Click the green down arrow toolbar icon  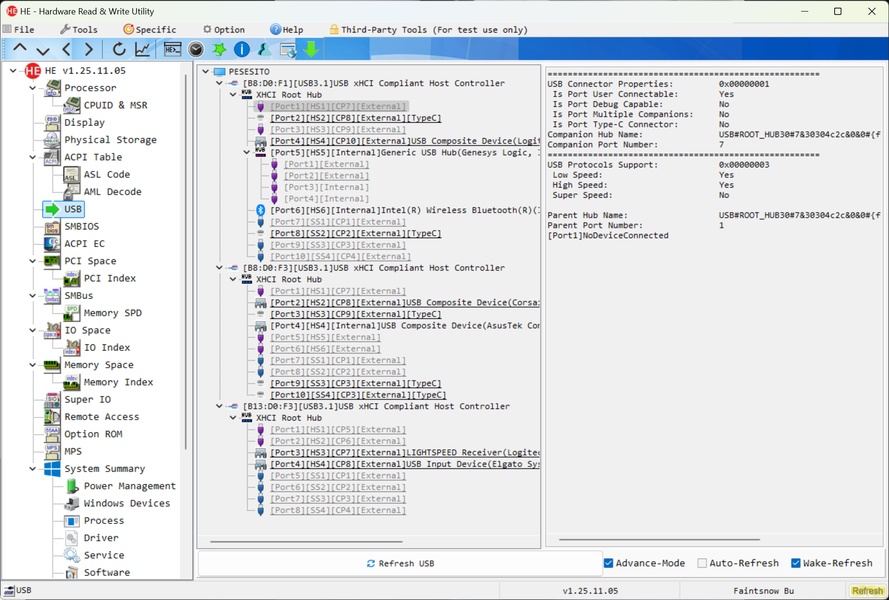[x=311, y=49]
